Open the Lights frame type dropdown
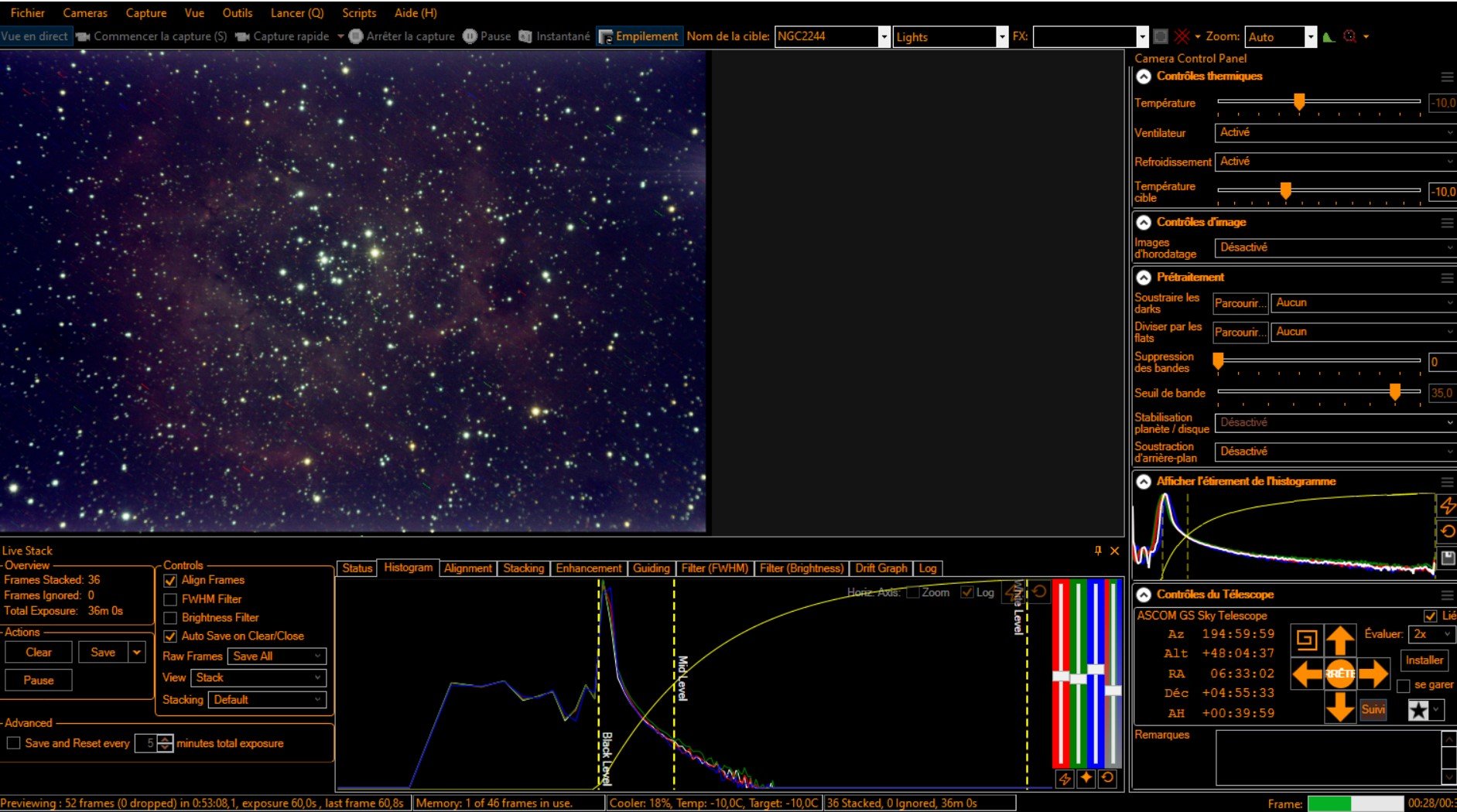Screen dimensions: 1457x812 (x=1002, y=37)
